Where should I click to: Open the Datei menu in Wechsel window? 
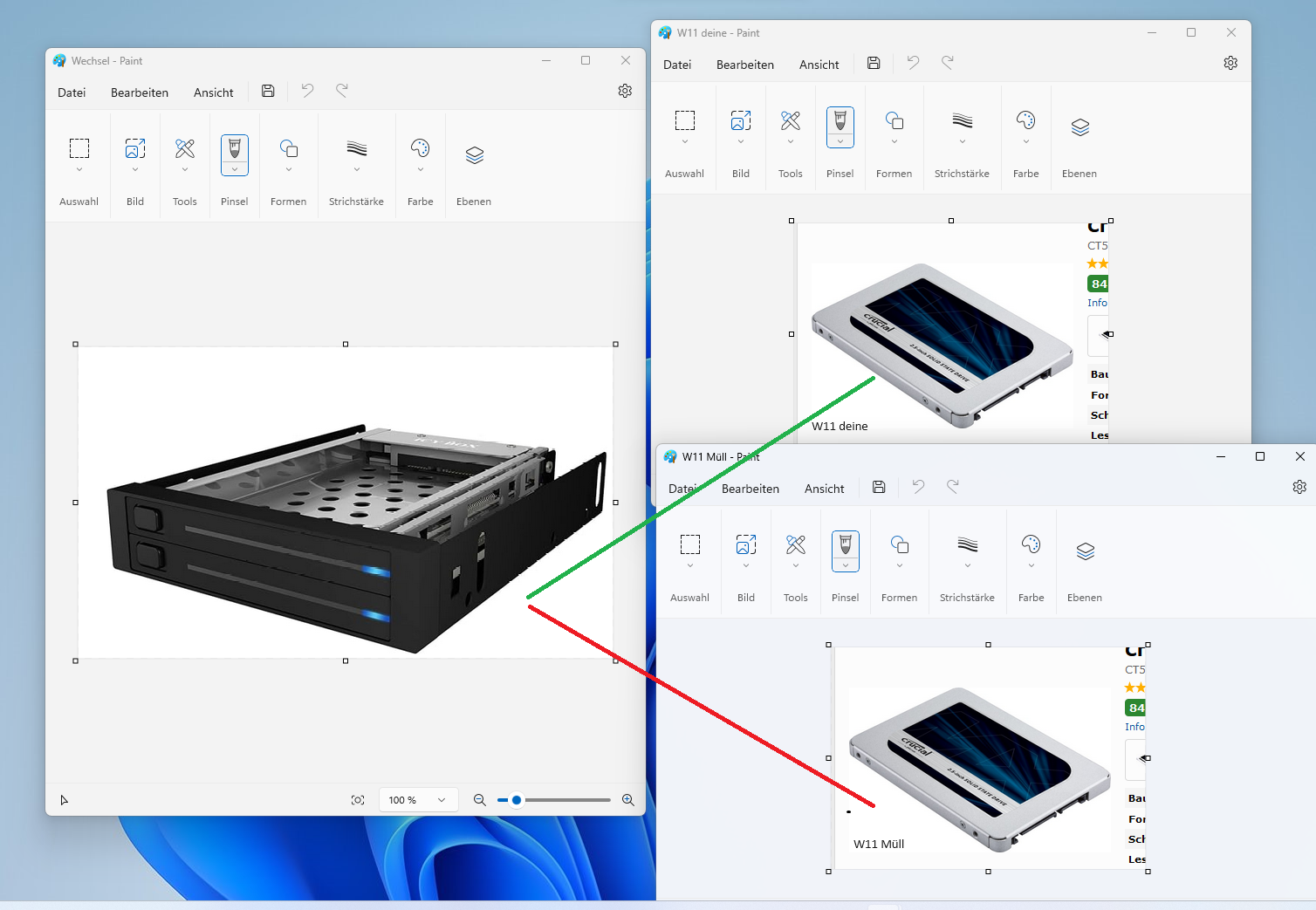coord(72,92)
